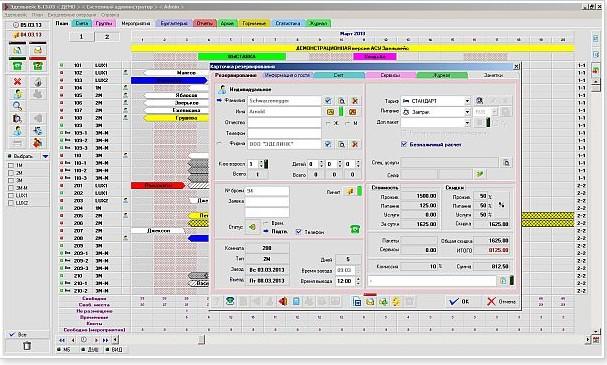Image resolution: width=607 pixels, height=365 pixels.
Task: Toggle the Телефон checkbox
Action: pos(298,232)
